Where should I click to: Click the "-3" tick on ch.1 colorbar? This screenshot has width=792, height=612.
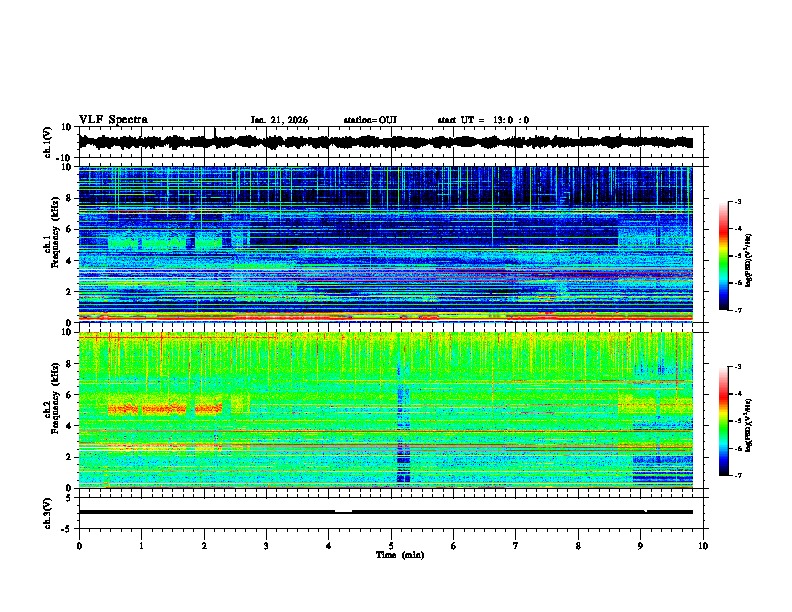point(738,202)
